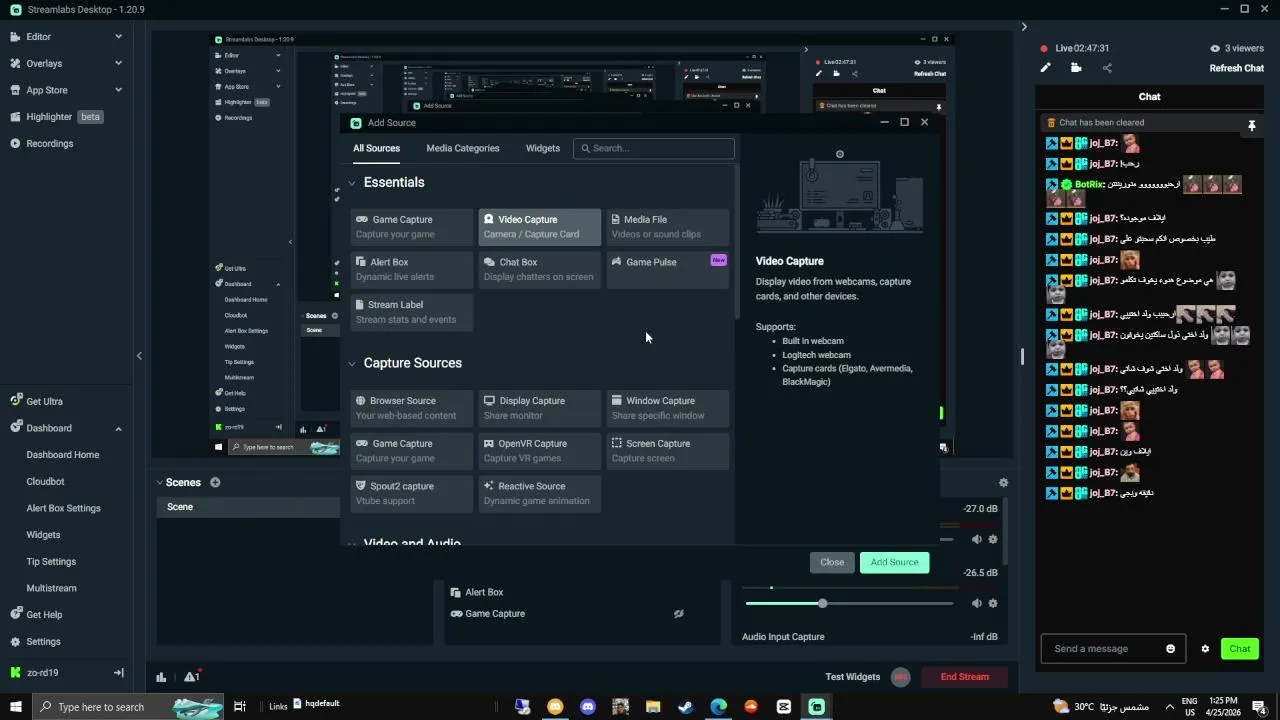Open Dashboard Home in sidebar

coord(63,455)
